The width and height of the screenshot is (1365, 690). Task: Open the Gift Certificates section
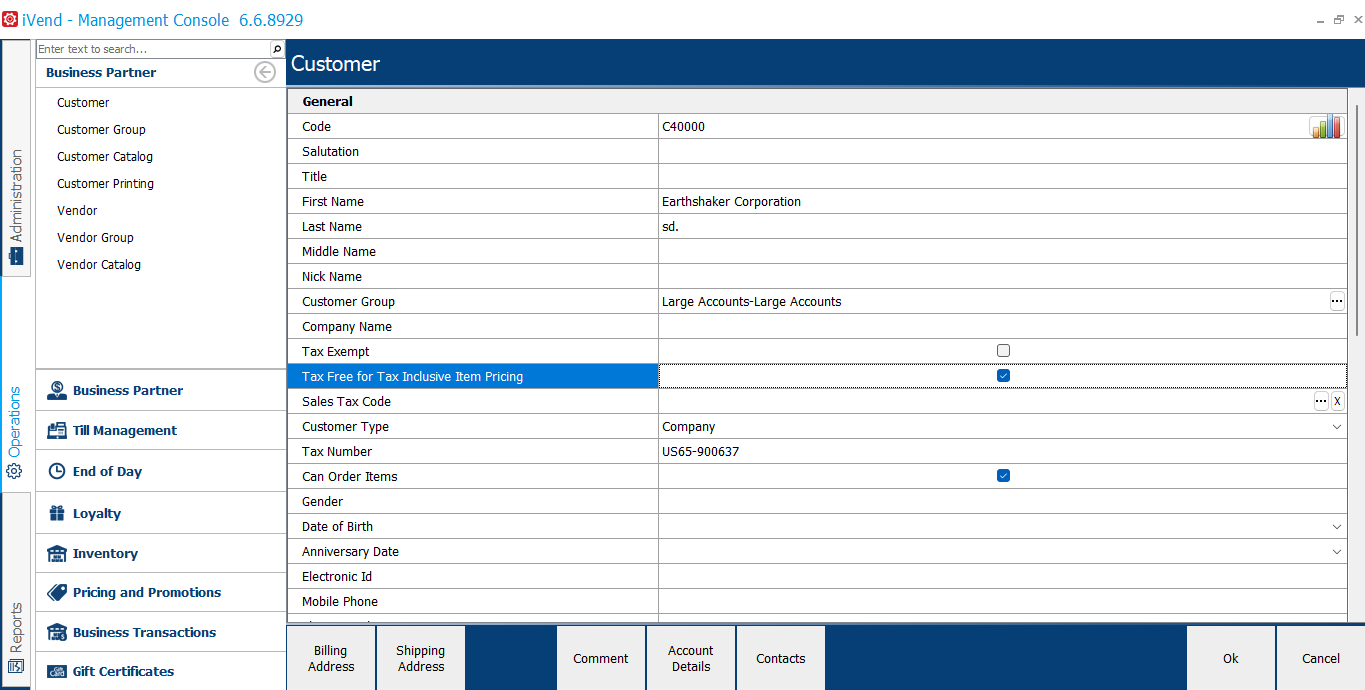point(161,671)
